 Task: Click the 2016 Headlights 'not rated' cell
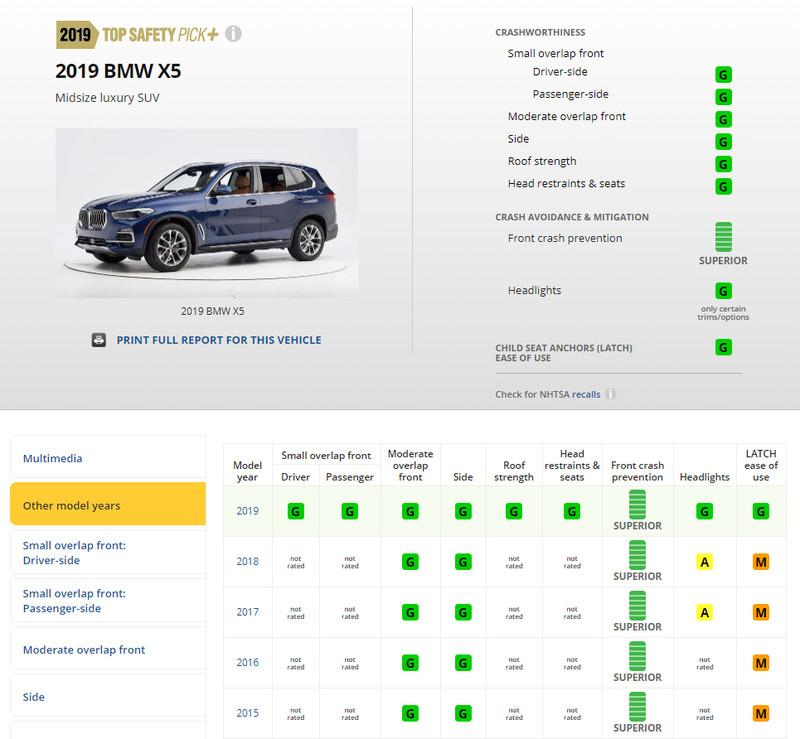705,663
